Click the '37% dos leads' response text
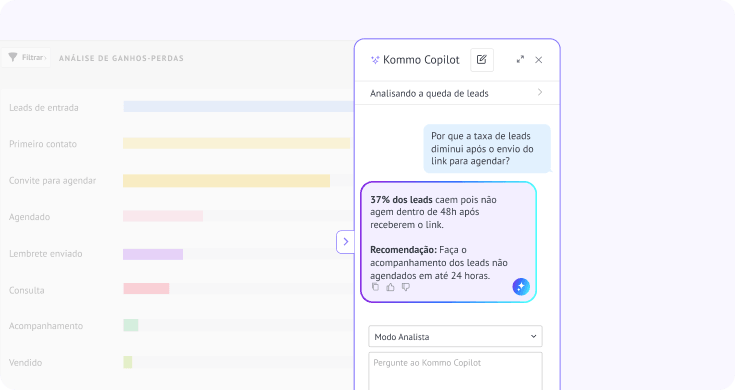Screen dimensions: 735x390 401,200
